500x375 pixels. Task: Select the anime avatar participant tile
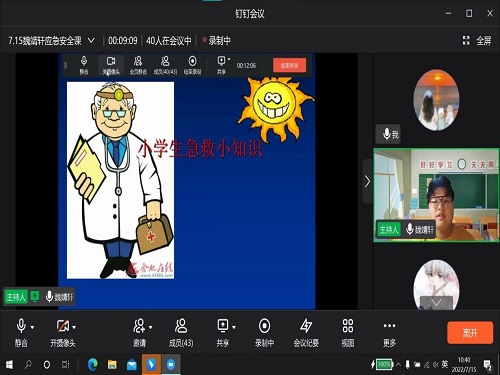436,285
